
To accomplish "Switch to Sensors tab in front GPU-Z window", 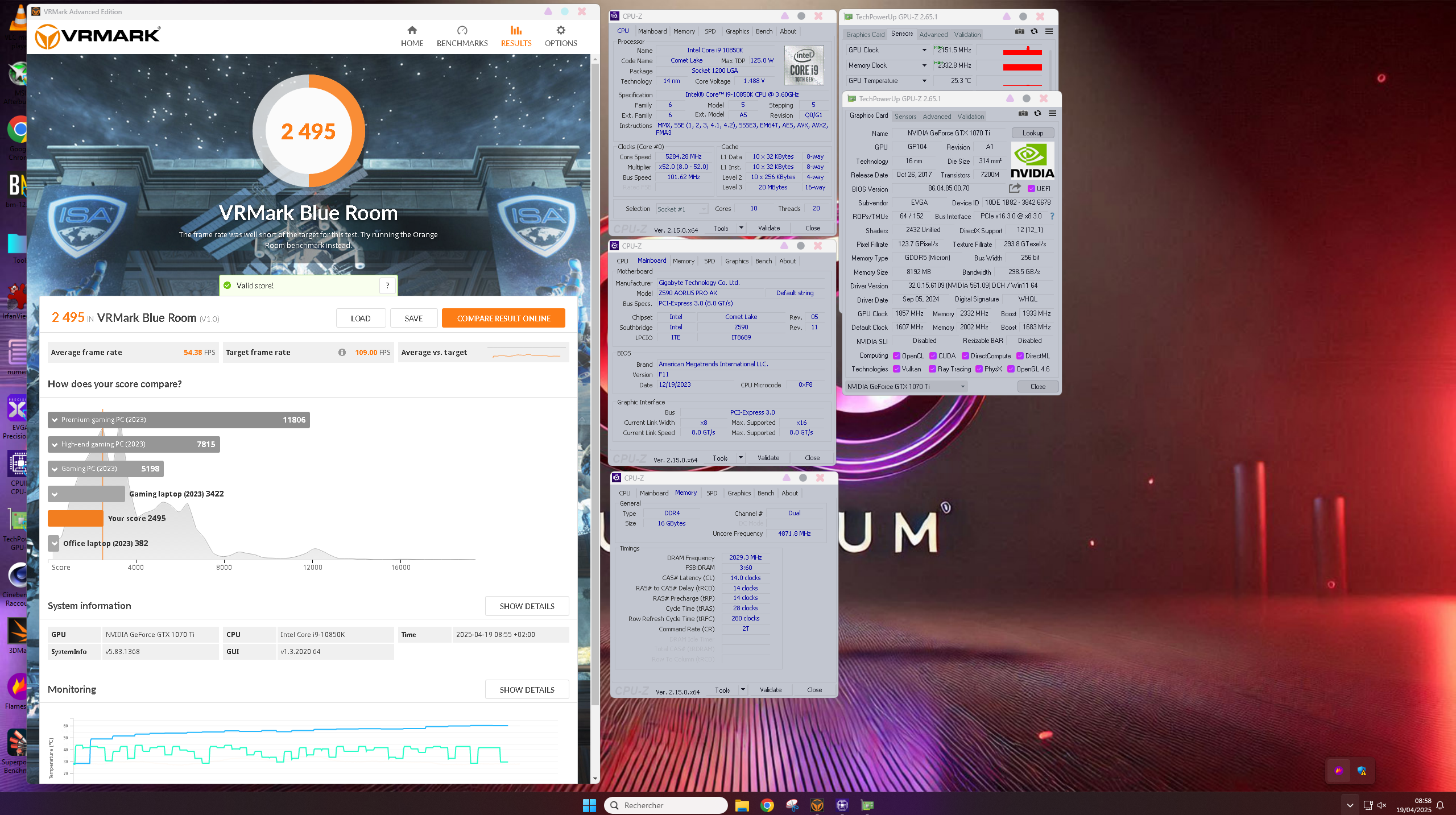I will (905, 117).
